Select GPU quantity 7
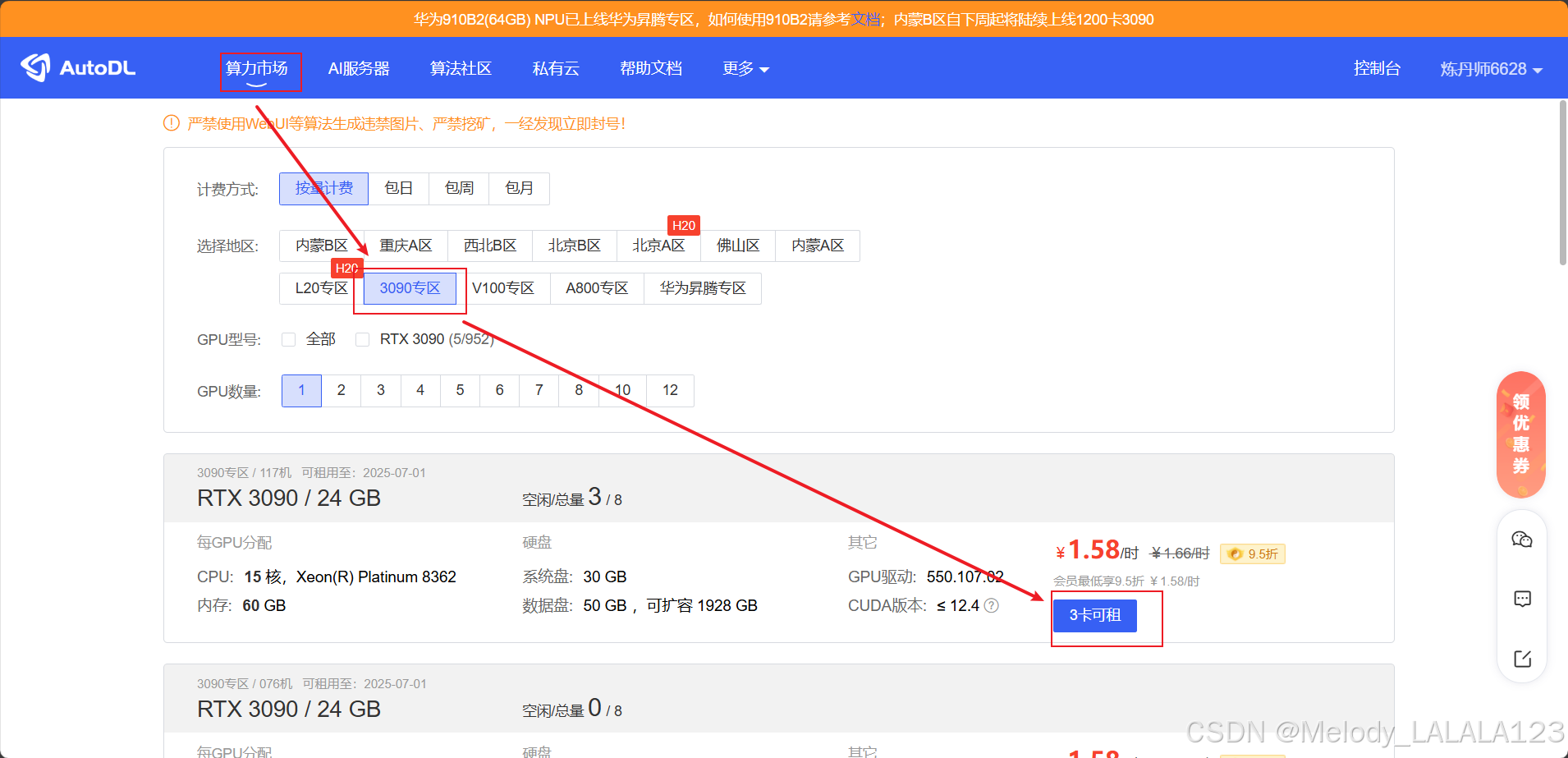This screenshot has height=758, width=1568. pyautogui.click(x=539, y=390)
